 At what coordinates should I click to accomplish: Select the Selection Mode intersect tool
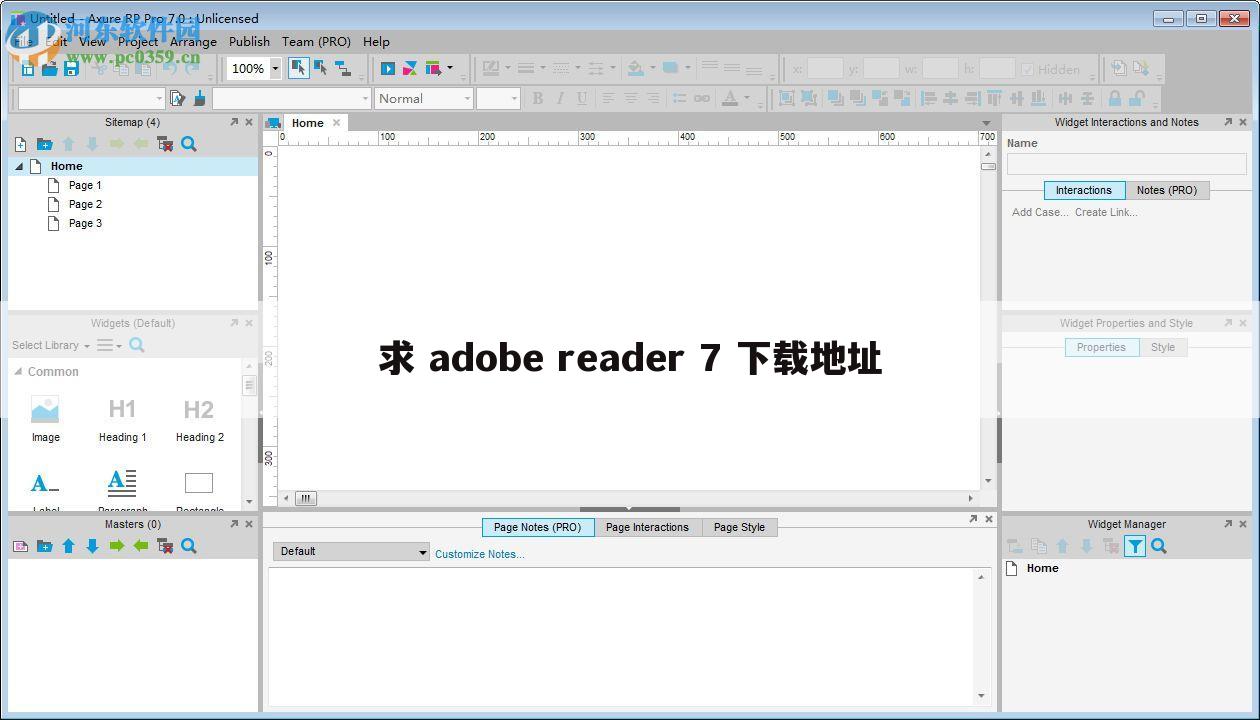(x=298, y=68)
